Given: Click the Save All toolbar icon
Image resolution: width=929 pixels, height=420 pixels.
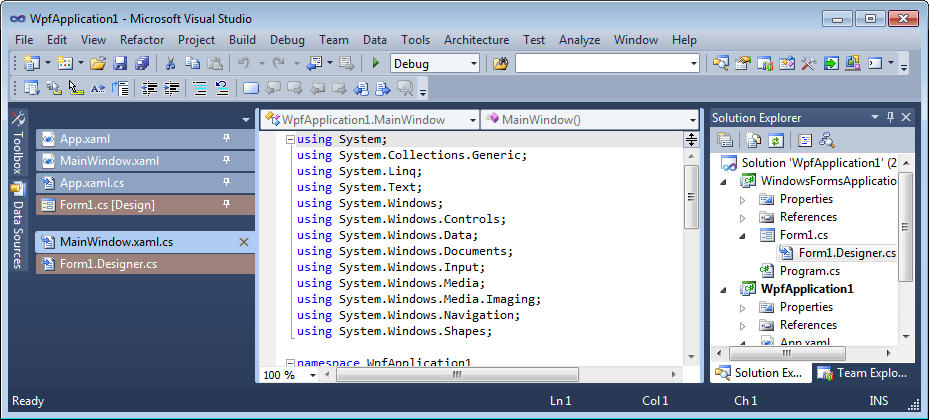Looking at the screenshot, I should [141, 63].
